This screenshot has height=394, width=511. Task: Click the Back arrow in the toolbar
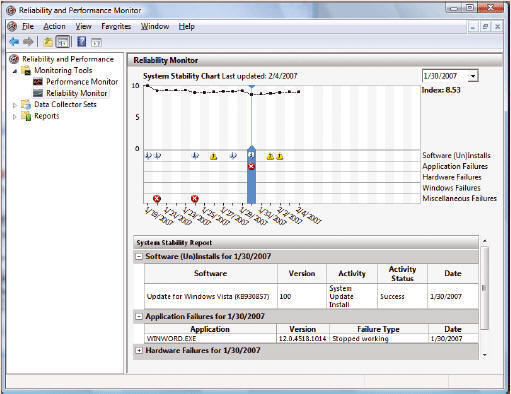click(14, 42)
